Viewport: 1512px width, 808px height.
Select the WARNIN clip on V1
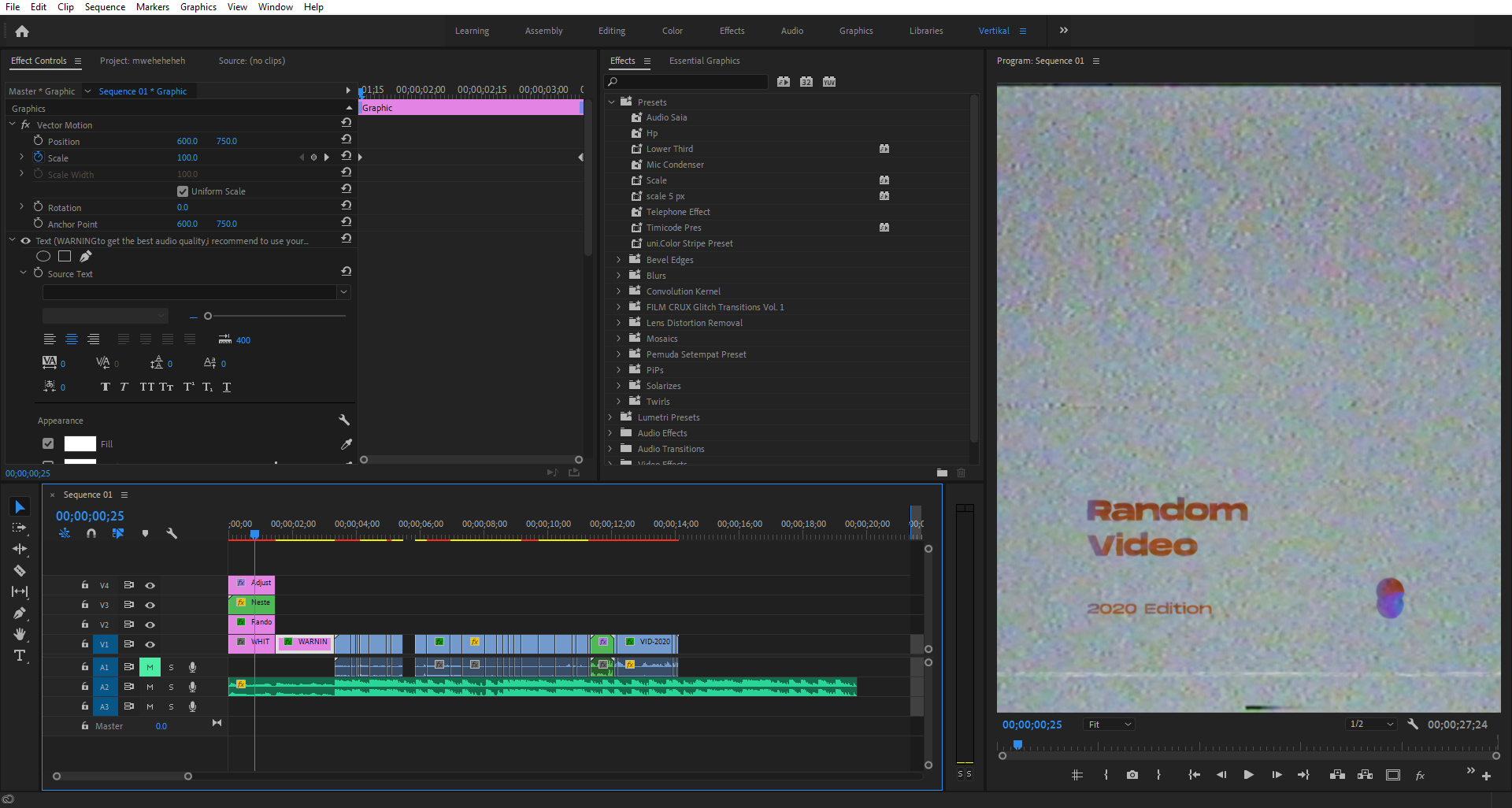click(x=305, y=643)
